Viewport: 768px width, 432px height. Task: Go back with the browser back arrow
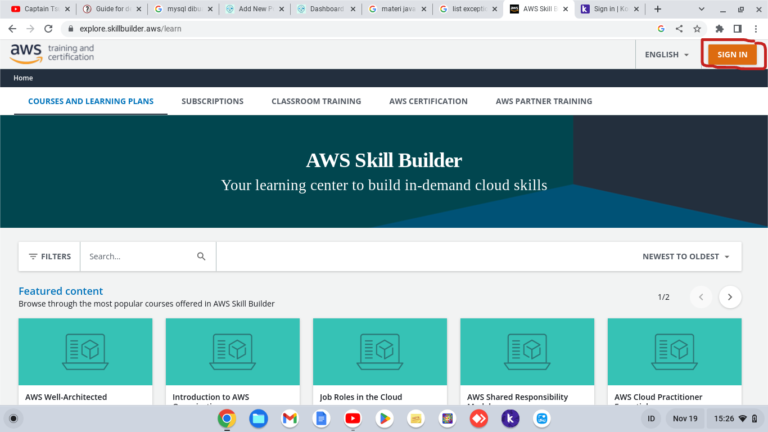point(12,29)
